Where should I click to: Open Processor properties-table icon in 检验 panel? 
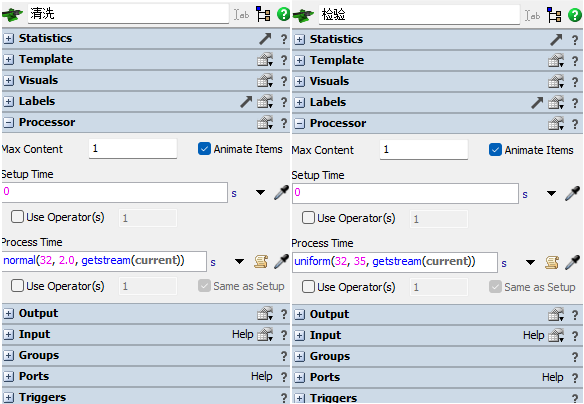(556, 124)
